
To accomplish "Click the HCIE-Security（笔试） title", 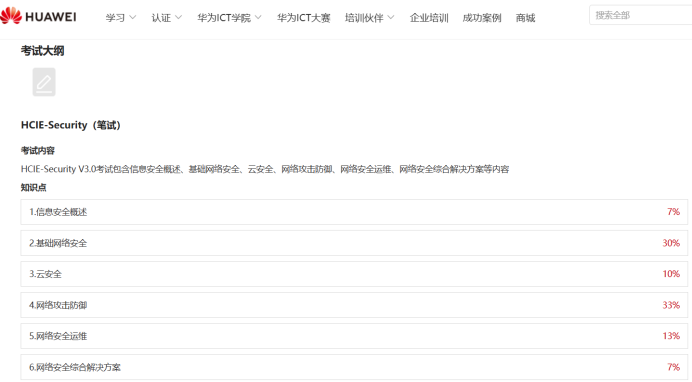I will pyautogui.click(x=71, y=125).
